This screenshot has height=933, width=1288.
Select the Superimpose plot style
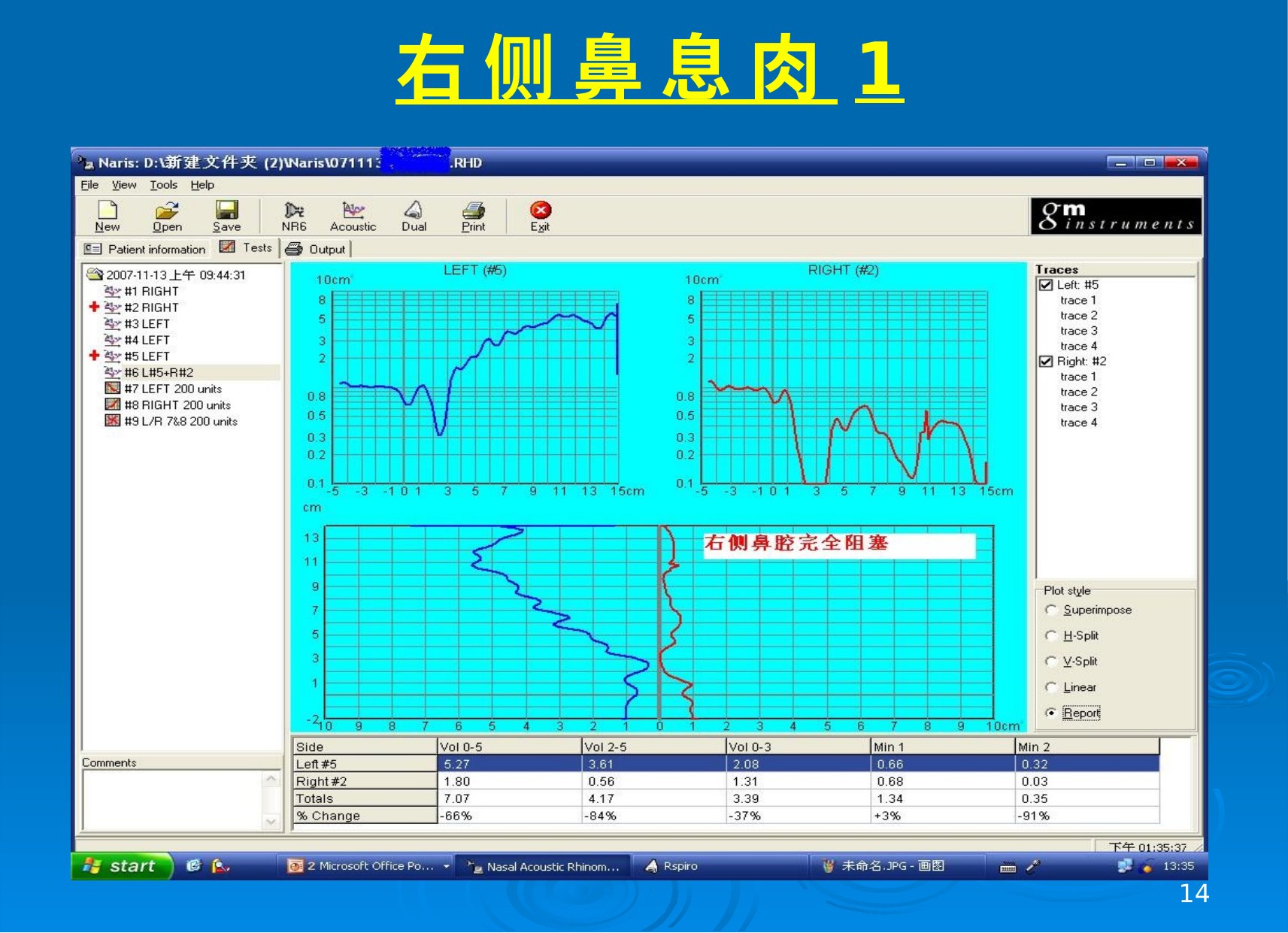(1051, 610)
